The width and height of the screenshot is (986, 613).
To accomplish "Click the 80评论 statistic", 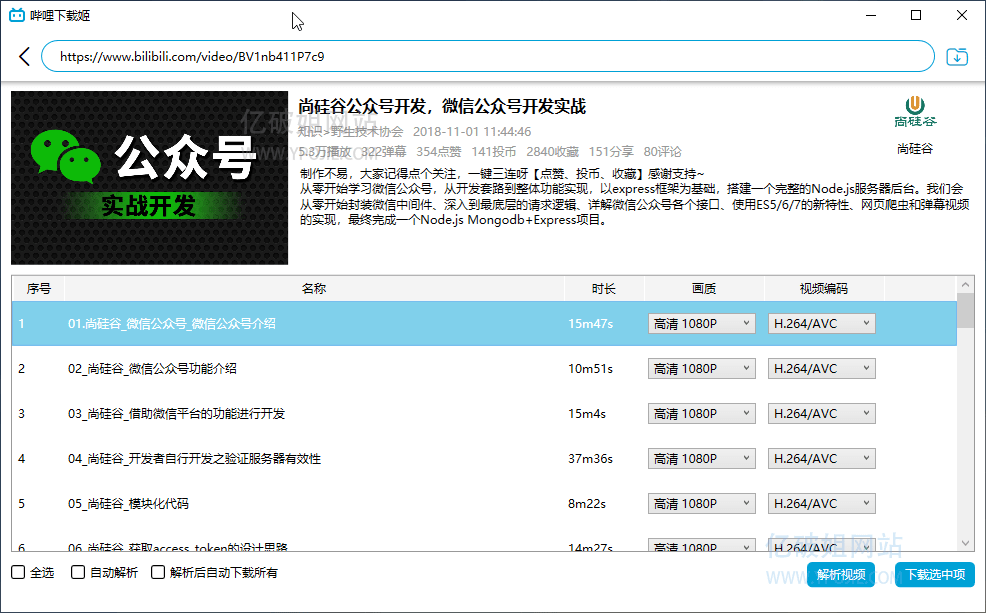I will (662, 152).
